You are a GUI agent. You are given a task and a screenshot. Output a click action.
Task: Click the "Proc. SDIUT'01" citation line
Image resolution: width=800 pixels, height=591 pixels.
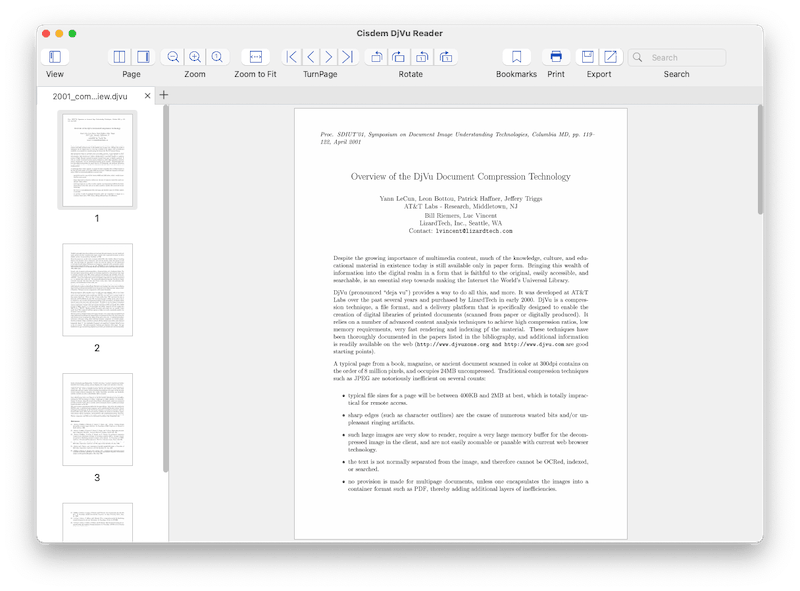click(x=457, y=138)
